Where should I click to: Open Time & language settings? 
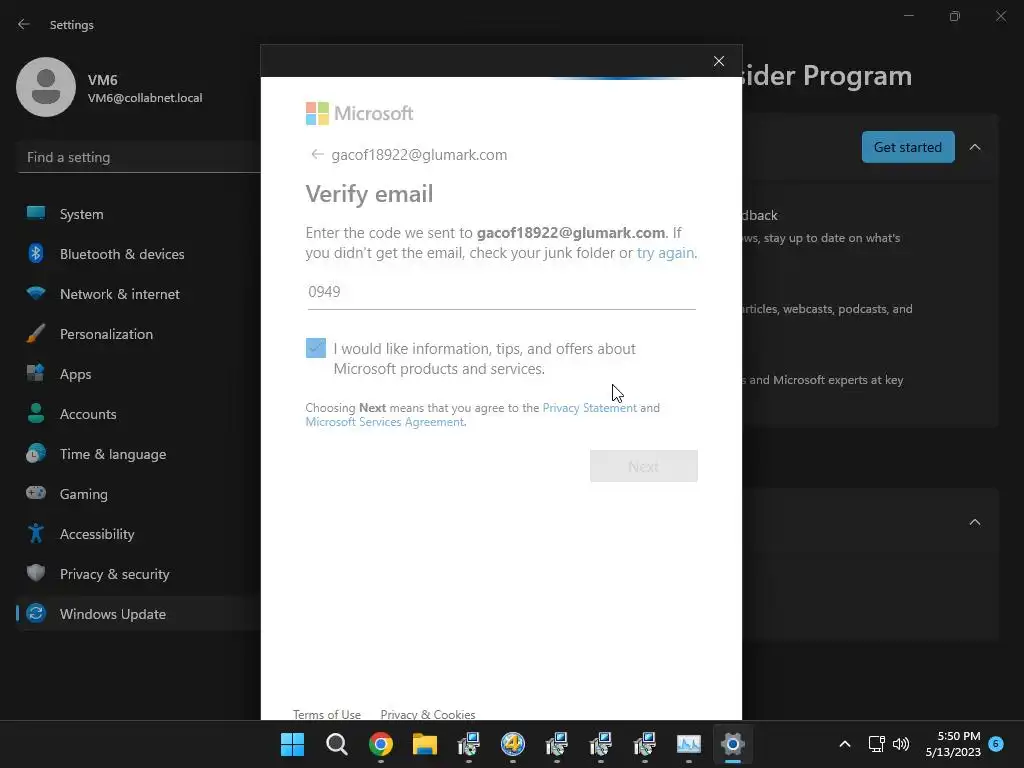pyautogui.click(x=138, y=453)
